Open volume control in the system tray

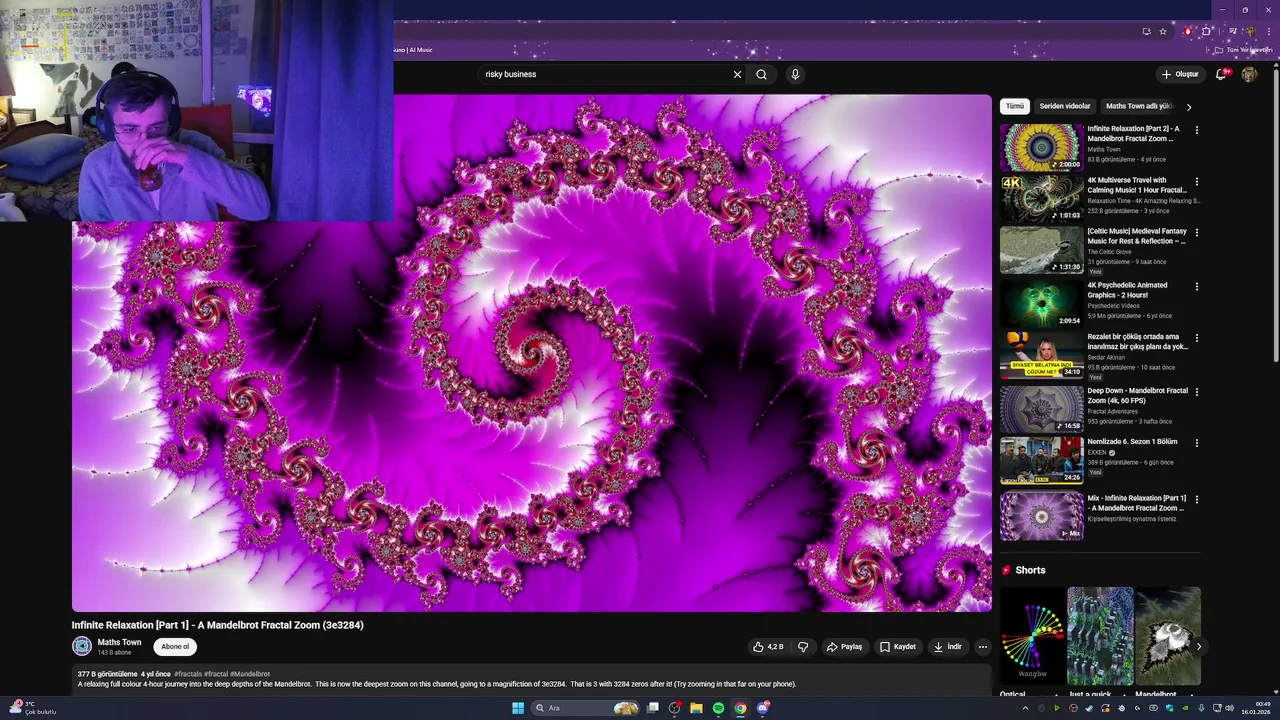click(x=1229, y=708)
